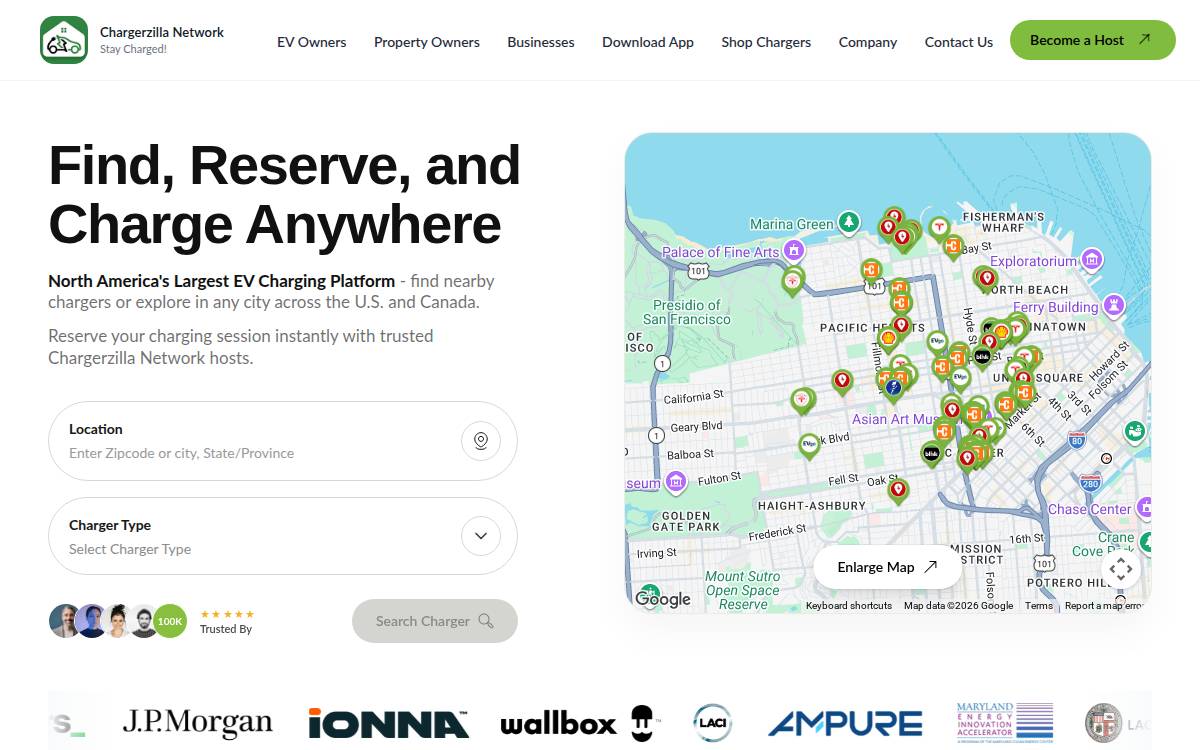Open the Company menu
1200x750 pixels.
pos(868,42)
